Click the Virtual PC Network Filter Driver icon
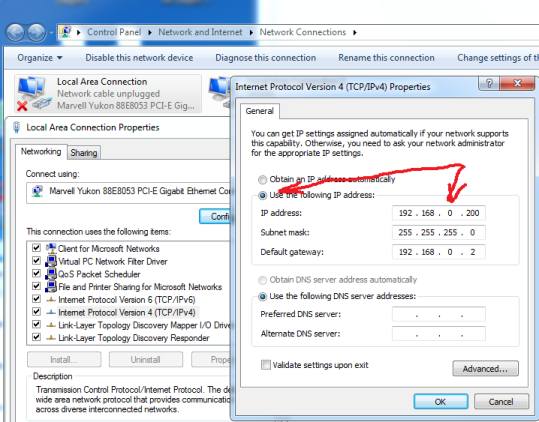This screenshot has width=539, height=422. point(51,261)
